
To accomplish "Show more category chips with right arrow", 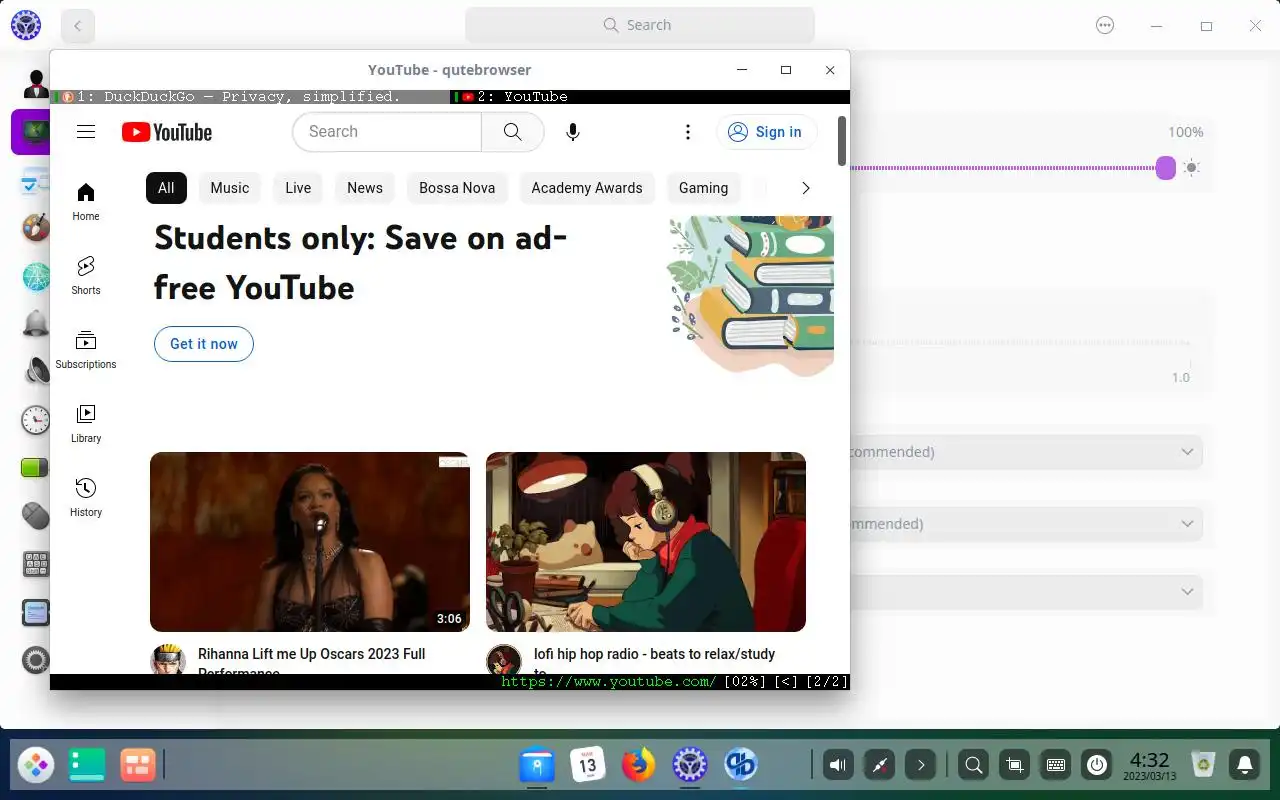I will pyautogui.click(x=806, y=188).
